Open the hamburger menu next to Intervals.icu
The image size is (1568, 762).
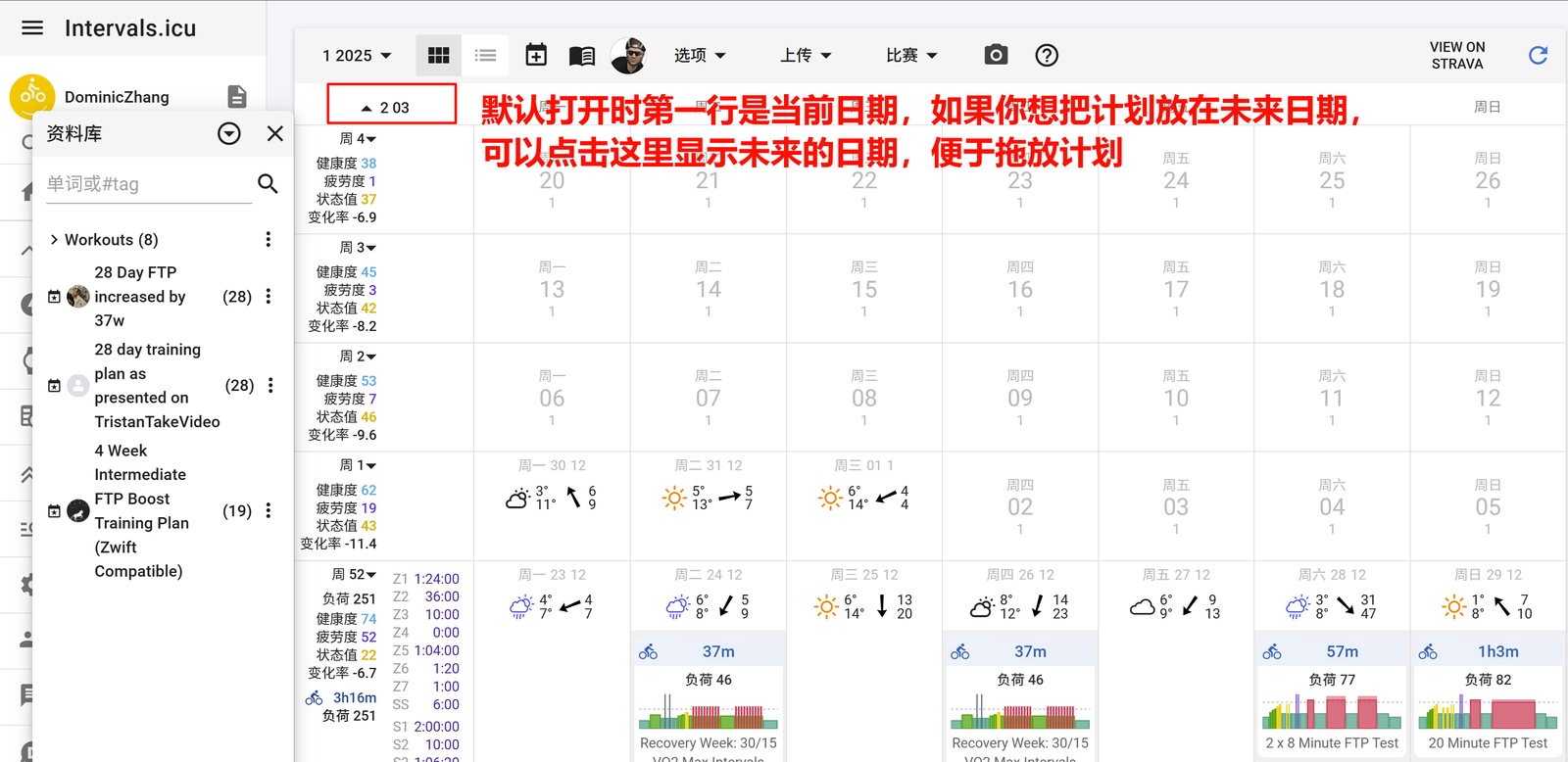[32, 27]
